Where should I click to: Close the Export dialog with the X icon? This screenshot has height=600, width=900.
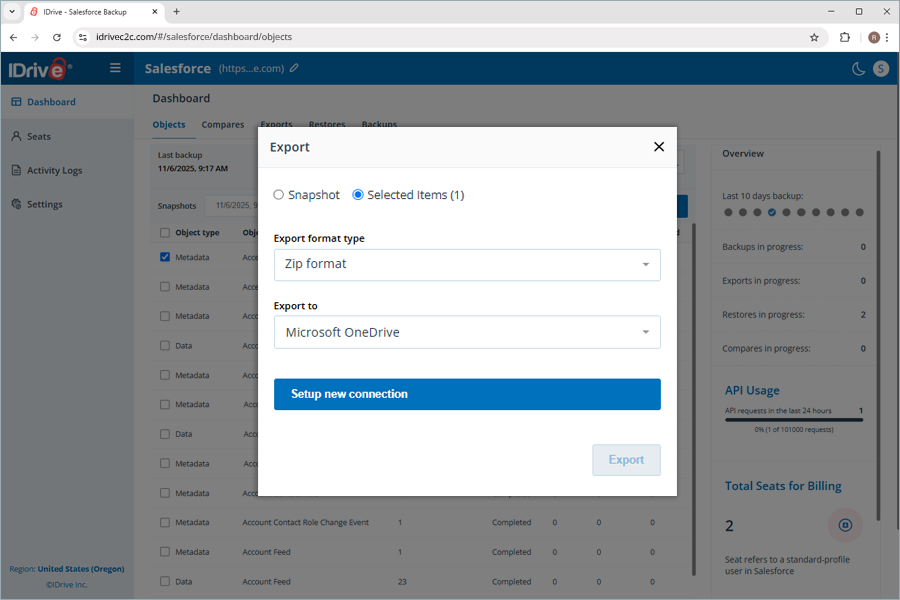[659, 147]
